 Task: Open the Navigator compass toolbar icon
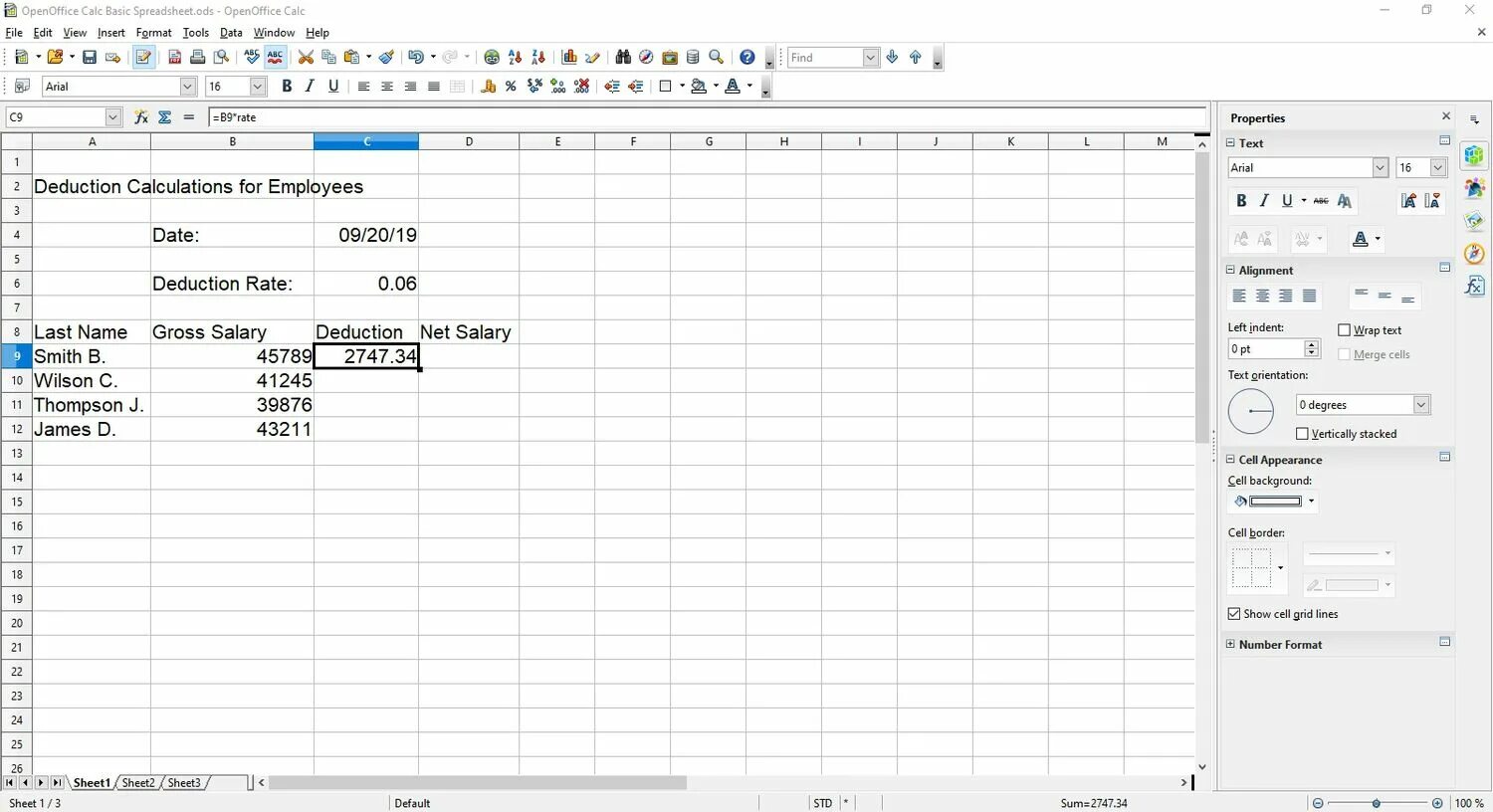(x=646, y=58)
